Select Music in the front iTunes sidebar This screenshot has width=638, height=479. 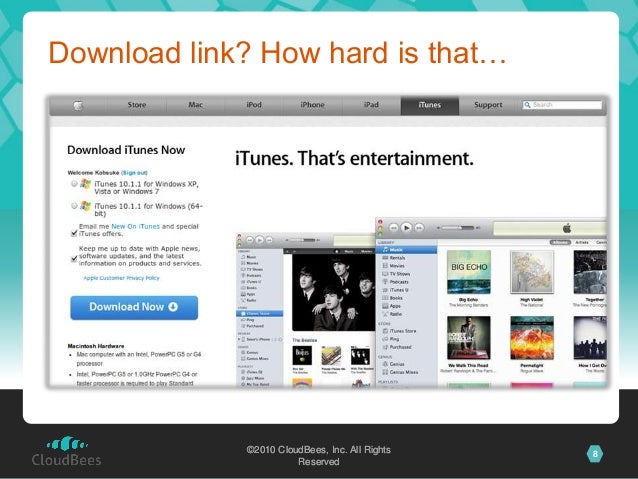pos(406,249)
